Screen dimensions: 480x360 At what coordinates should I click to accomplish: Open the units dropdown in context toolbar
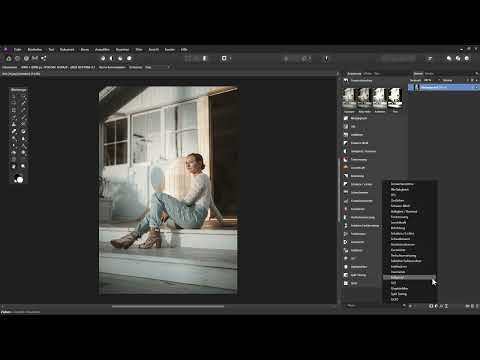(158, 67)
